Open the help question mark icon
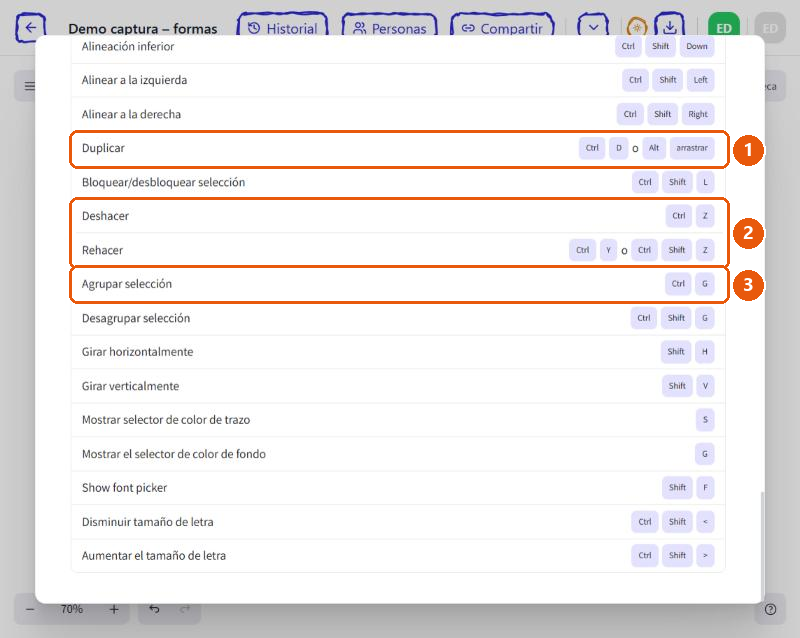The image size is (800, 638). [770, 609]
